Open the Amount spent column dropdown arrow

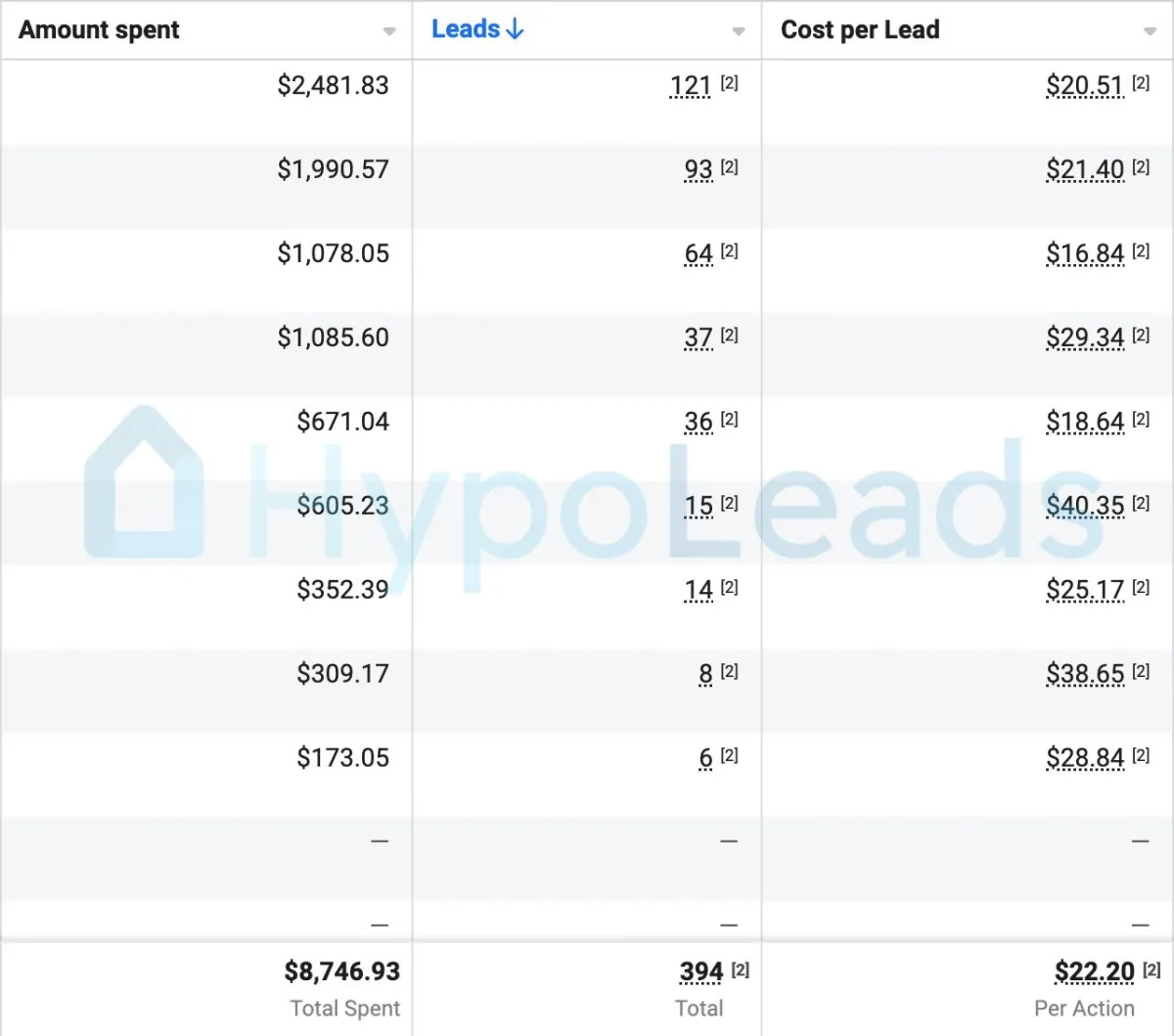click(x=389, y=31)
